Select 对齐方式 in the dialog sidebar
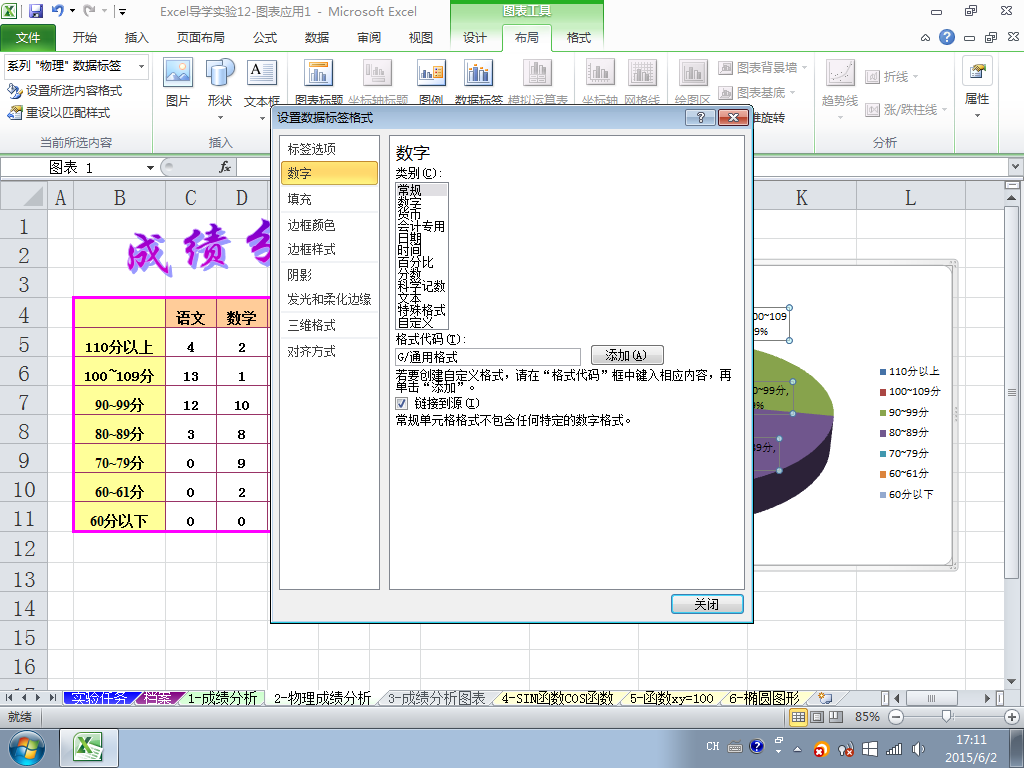 (329, 351)
